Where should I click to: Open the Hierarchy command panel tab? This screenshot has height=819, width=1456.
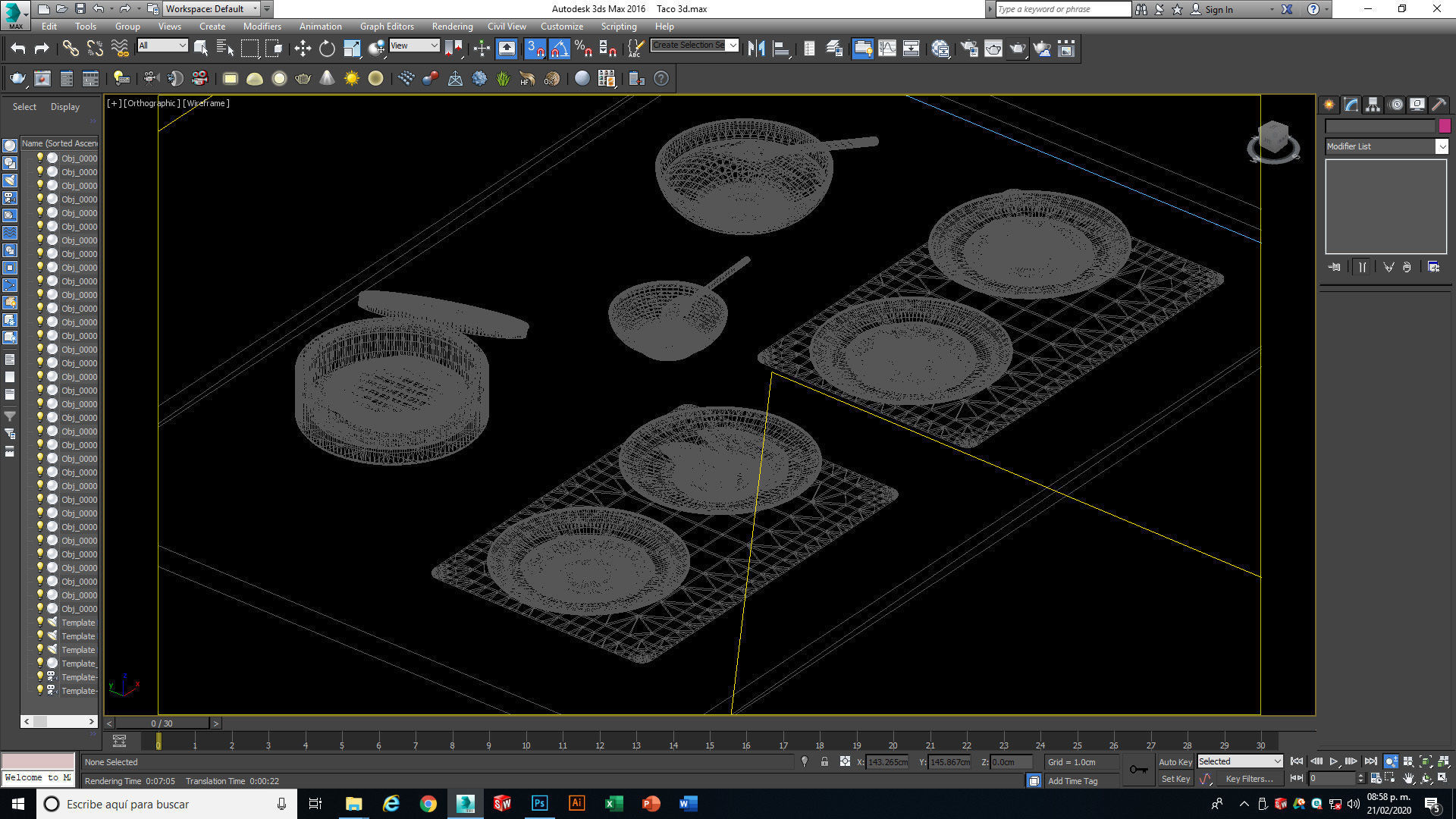point(1373,105)
